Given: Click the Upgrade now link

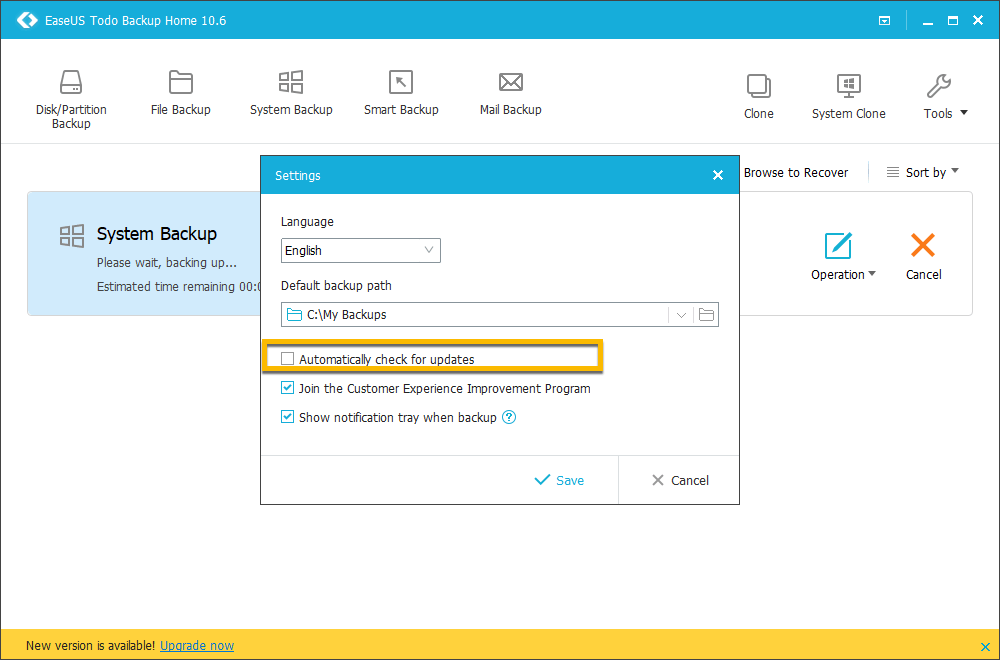Looking at the screenshot, I should pyautogui.click(x=196, y=645).
